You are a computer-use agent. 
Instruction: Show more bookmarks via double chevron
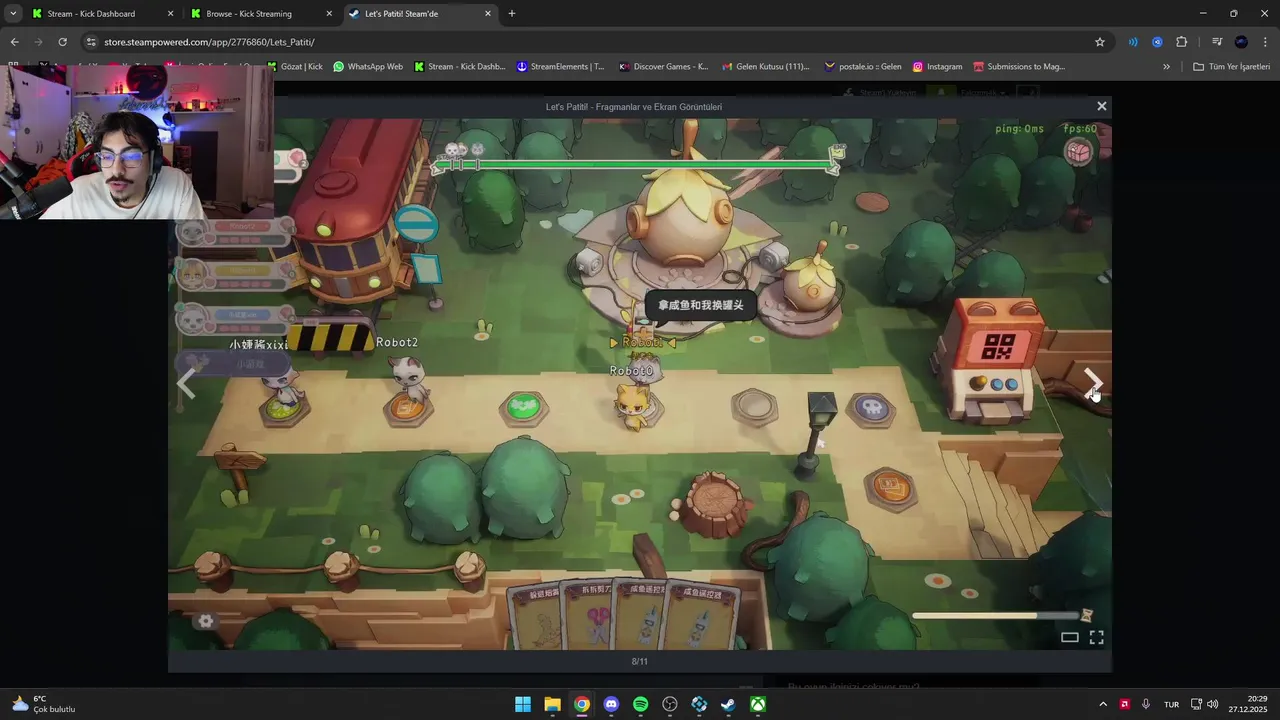[1166, 67]
